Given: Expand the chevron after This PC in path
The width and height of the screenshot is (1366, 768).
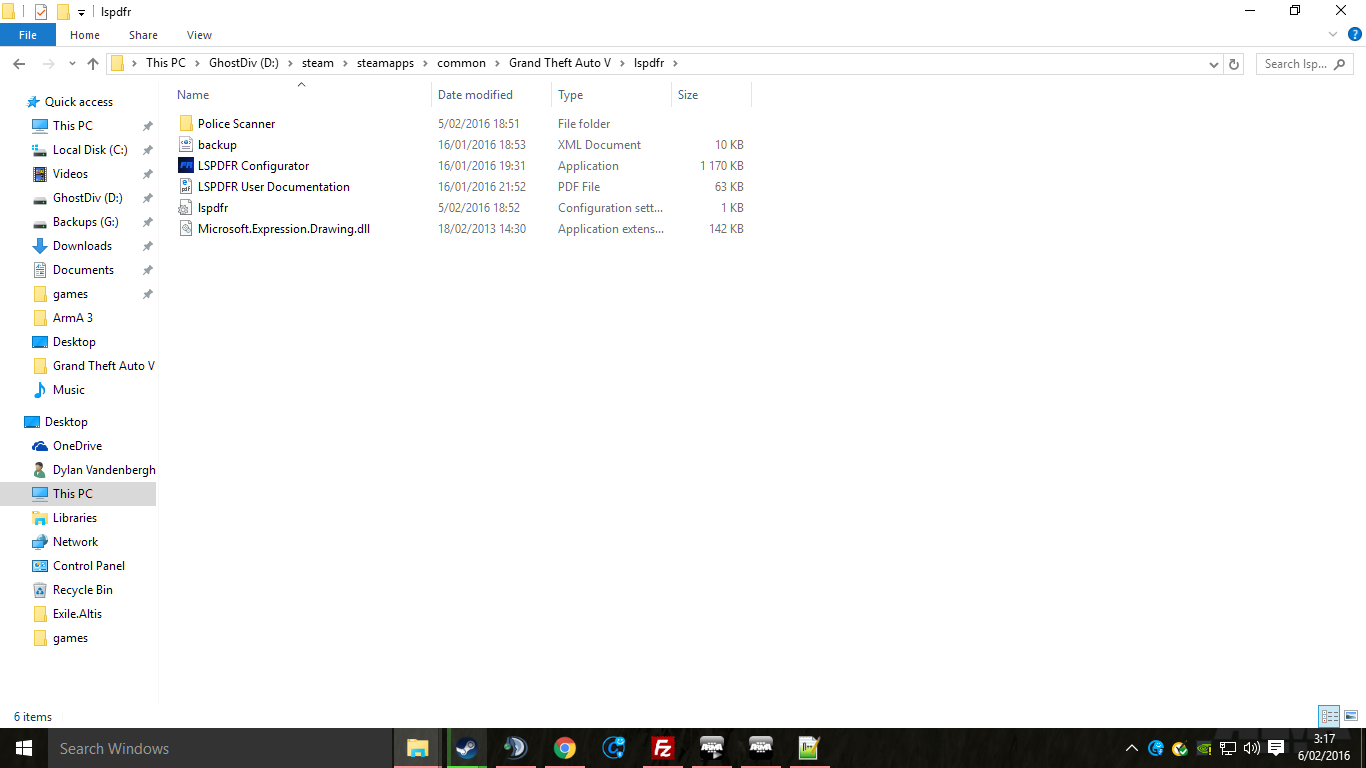Looking at the screenshot, I should pyautogui.click(x=197, y=63).
